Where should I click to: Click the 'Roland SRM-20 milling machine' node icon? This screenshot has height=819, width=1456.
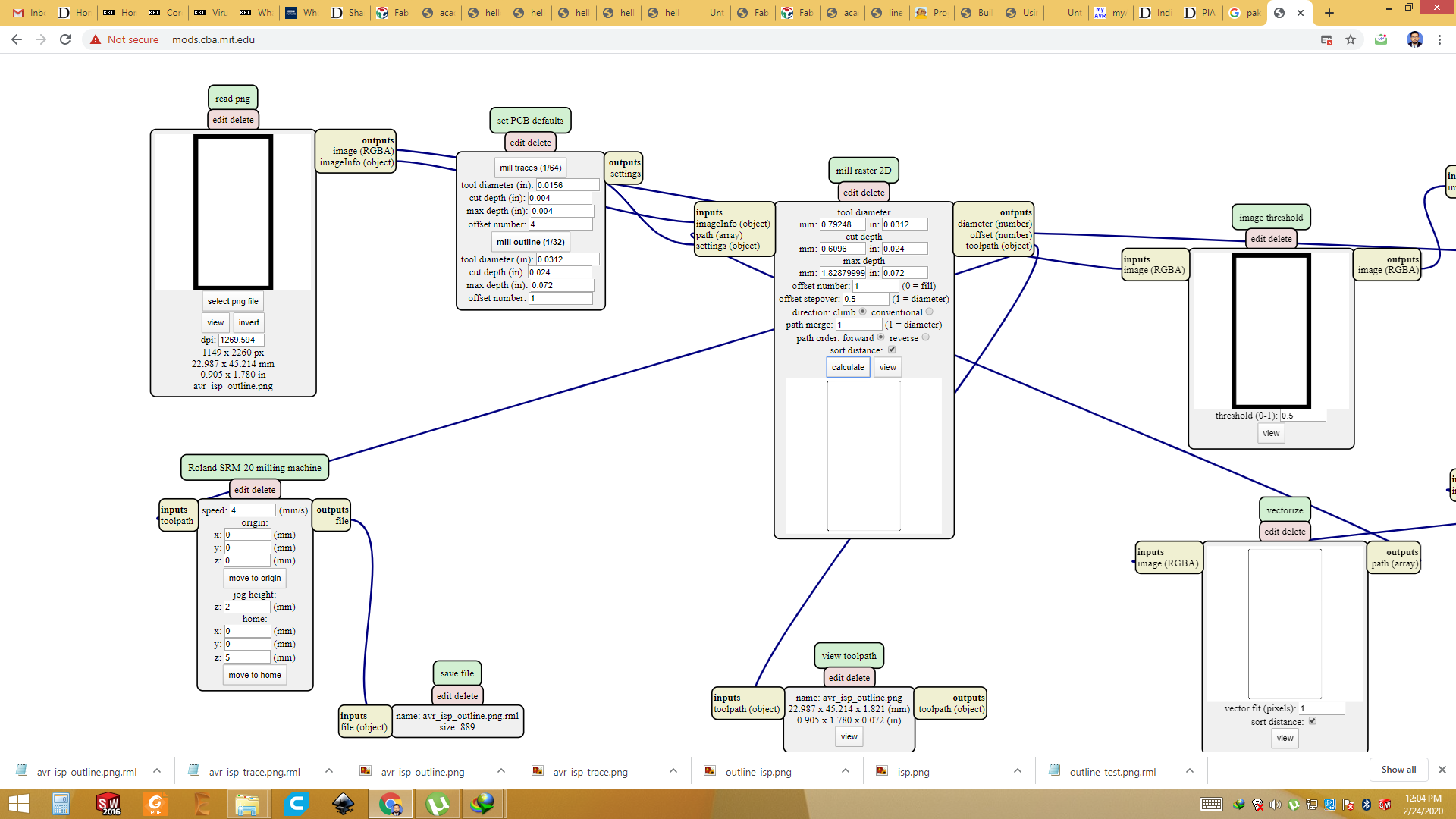(x=254, y=467)
